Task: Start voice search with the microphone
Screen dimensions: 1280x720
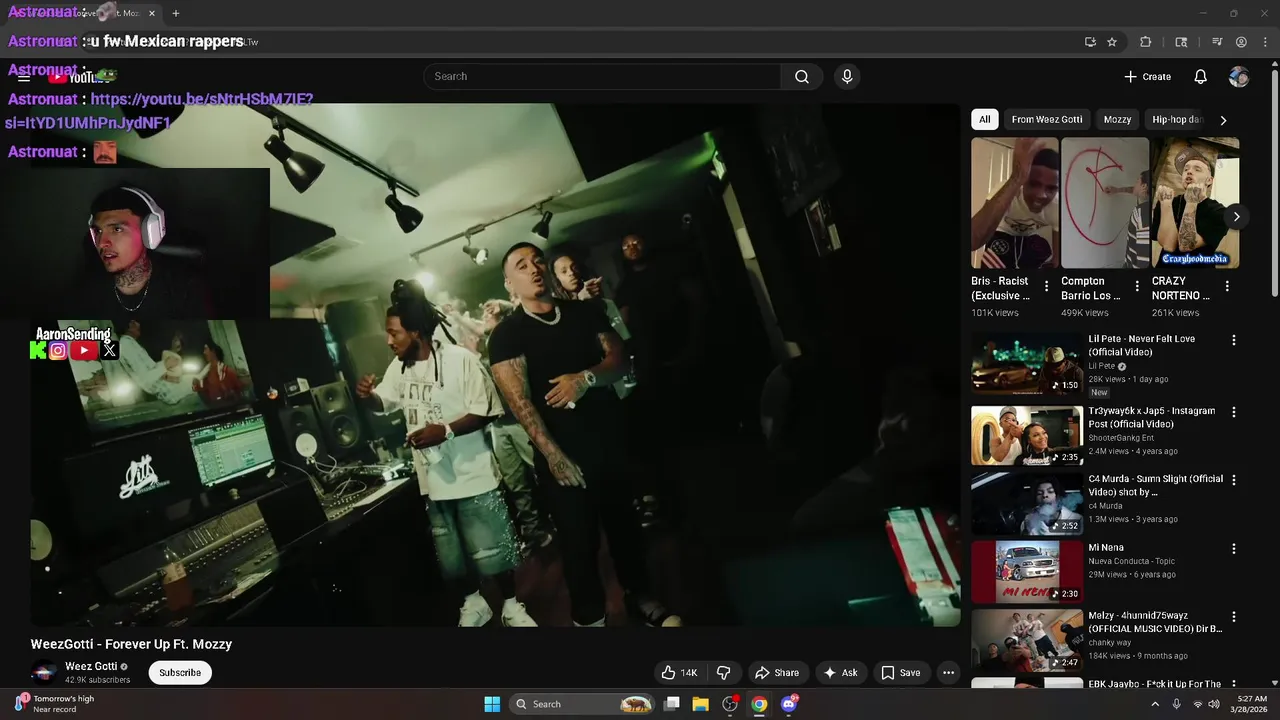Action: pyautogui.click(x=847, y=77)
